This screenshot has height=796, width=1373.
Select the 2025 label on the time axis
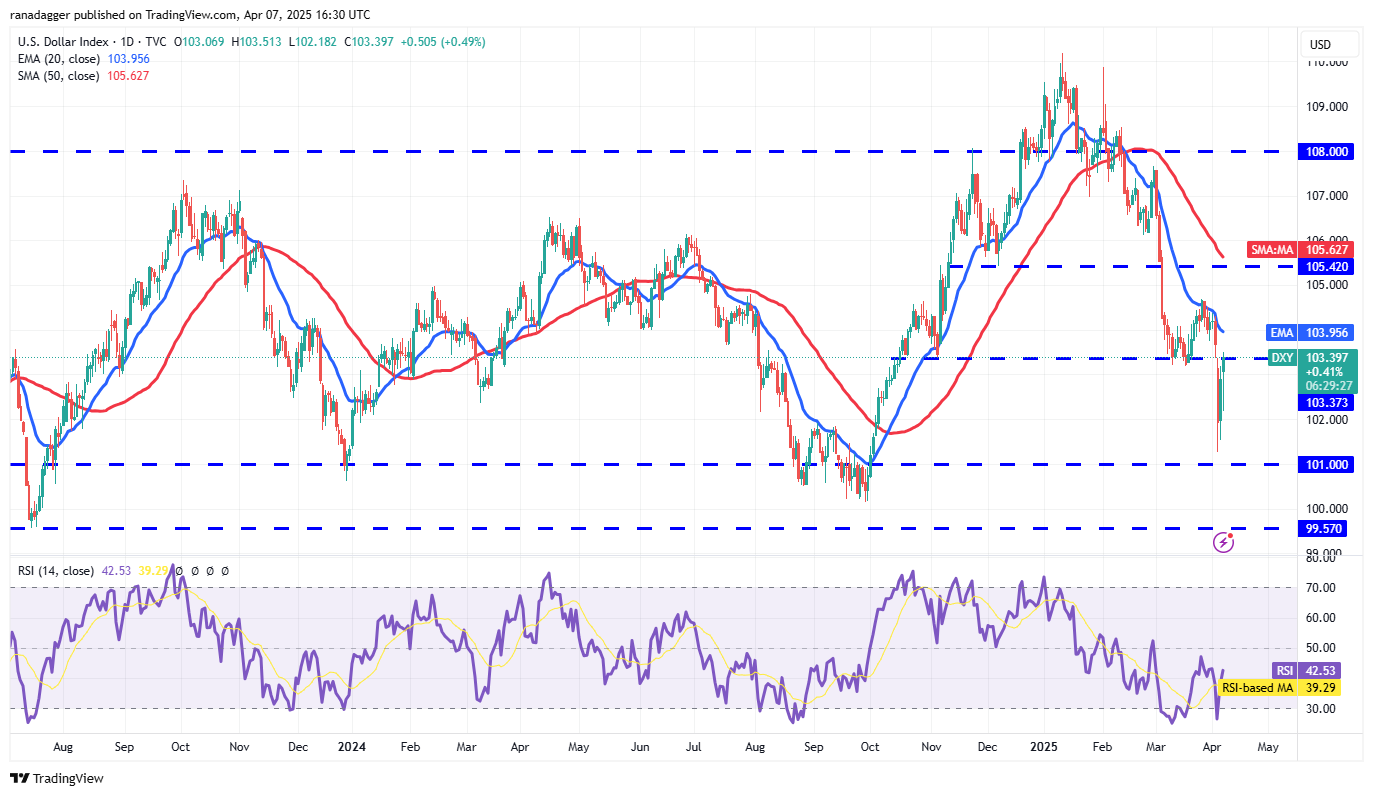coord(1044,747)
